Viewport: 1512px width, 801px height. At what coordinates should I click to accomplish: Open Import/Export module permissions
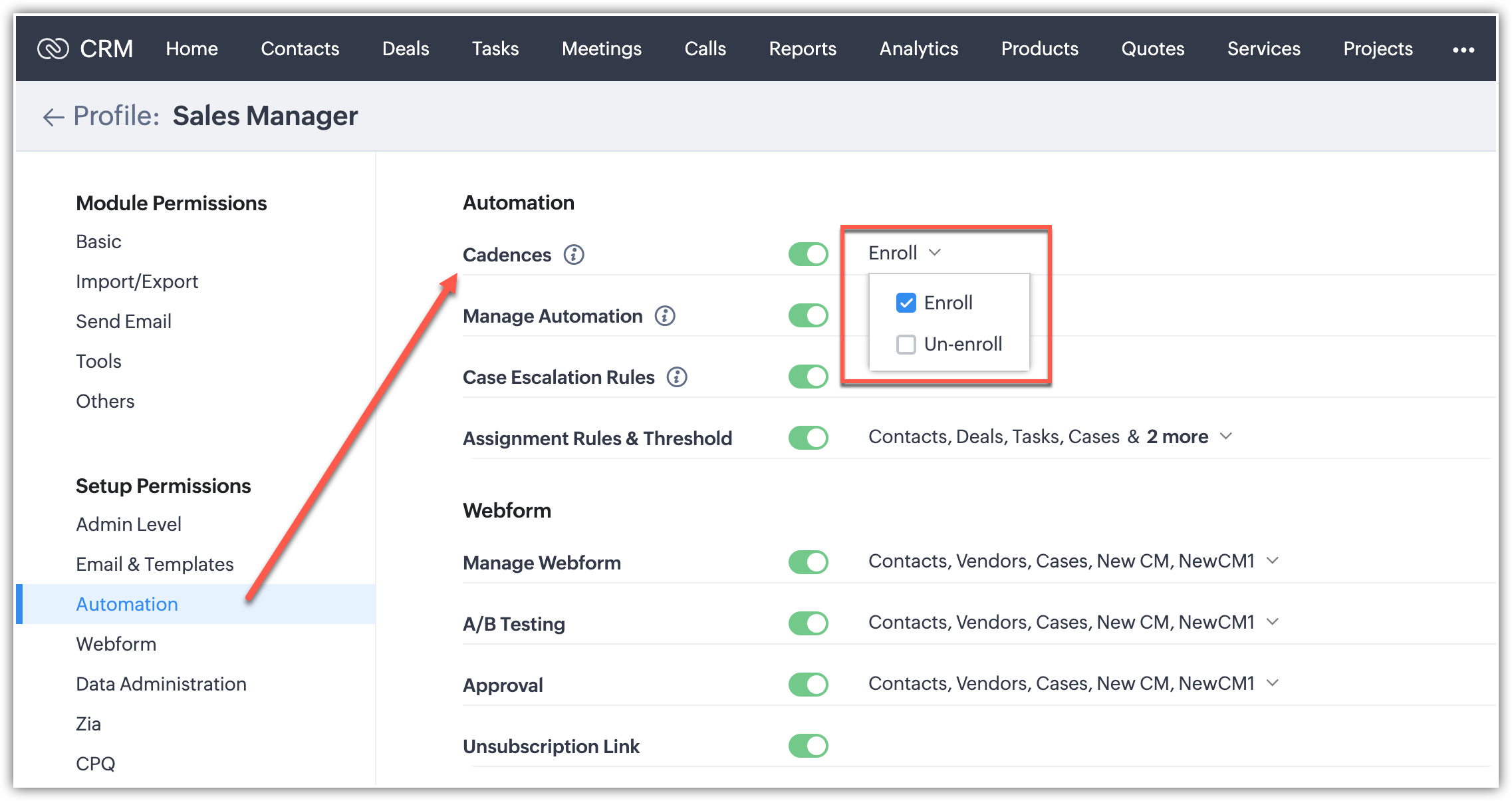(x=136, y=281)
